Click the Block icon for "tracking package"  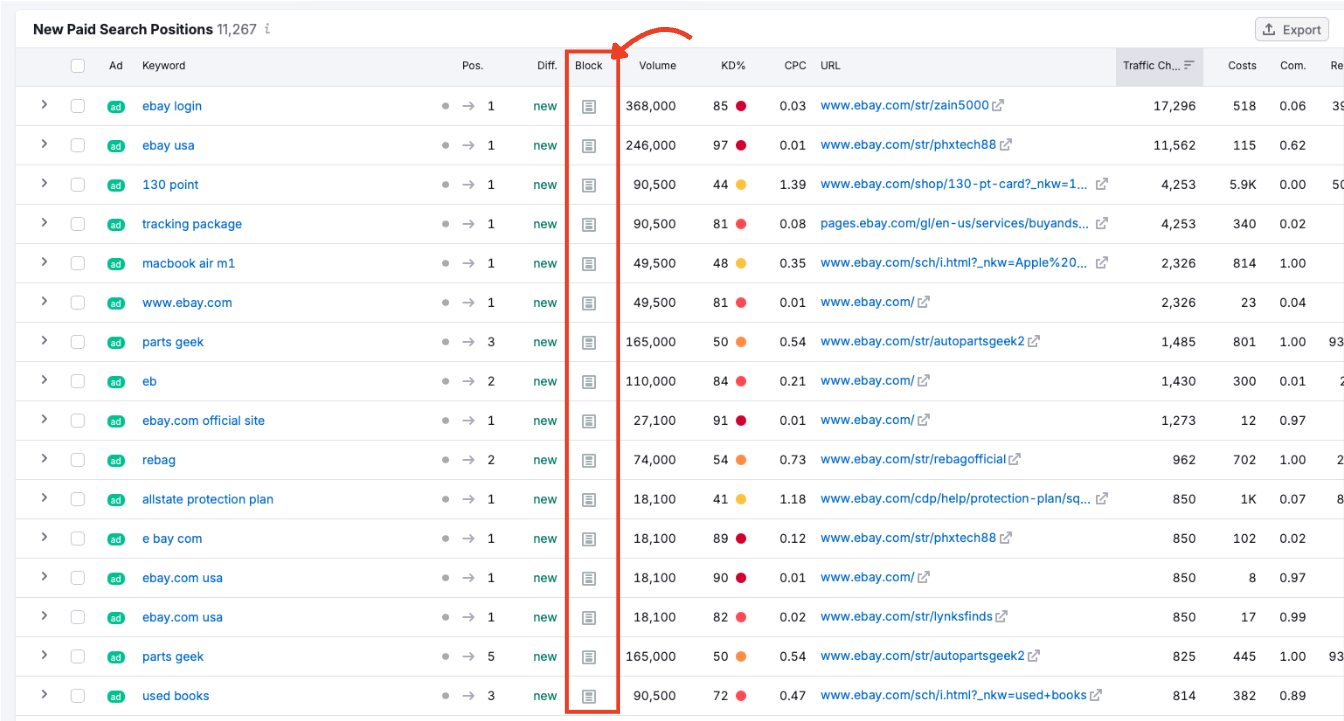[x=589, y=223]
